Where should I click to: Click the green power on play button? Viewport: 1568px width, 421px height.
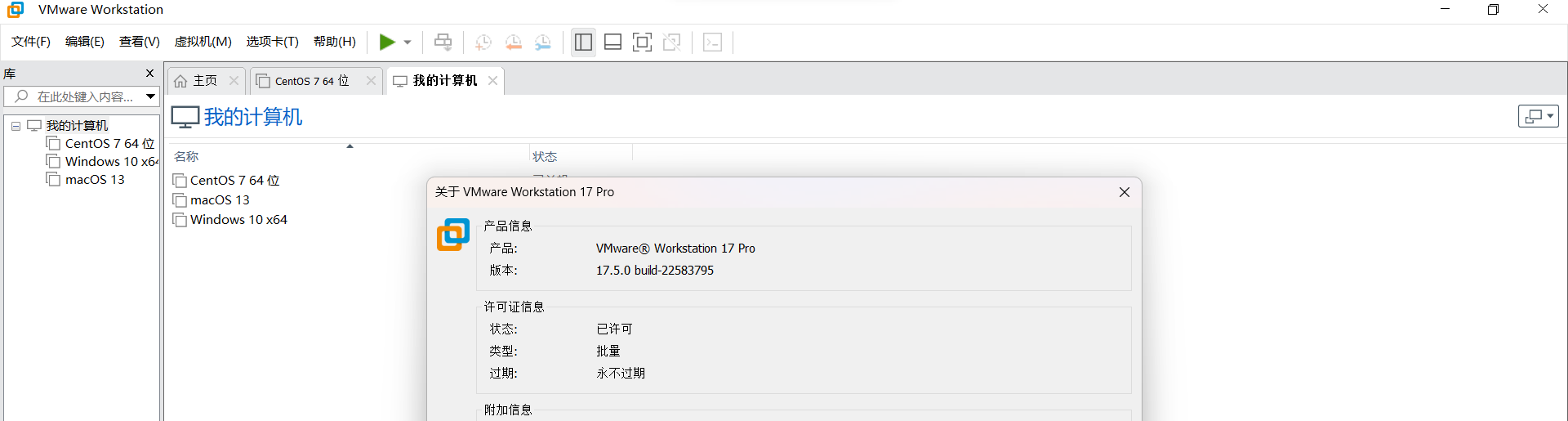pyautogui.click(x=387, y=42)
